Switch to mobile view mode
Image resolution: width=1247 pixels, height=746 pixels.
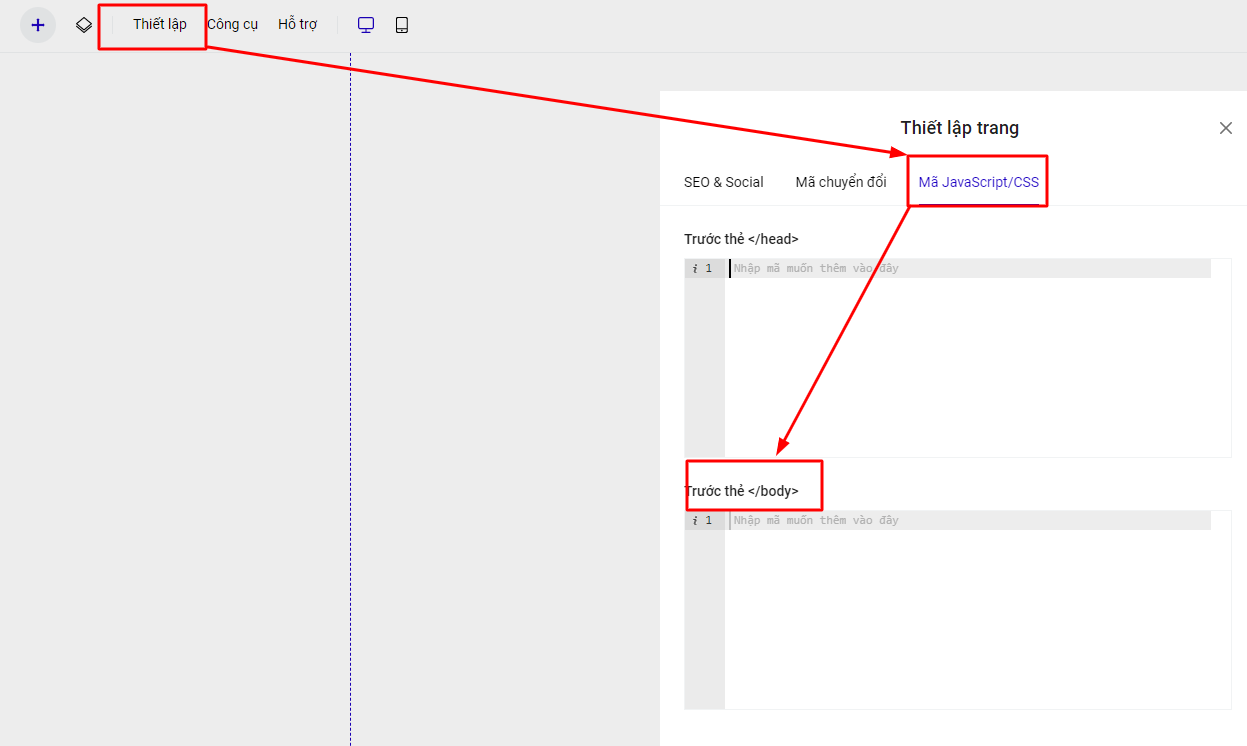(x=402, y=25)
